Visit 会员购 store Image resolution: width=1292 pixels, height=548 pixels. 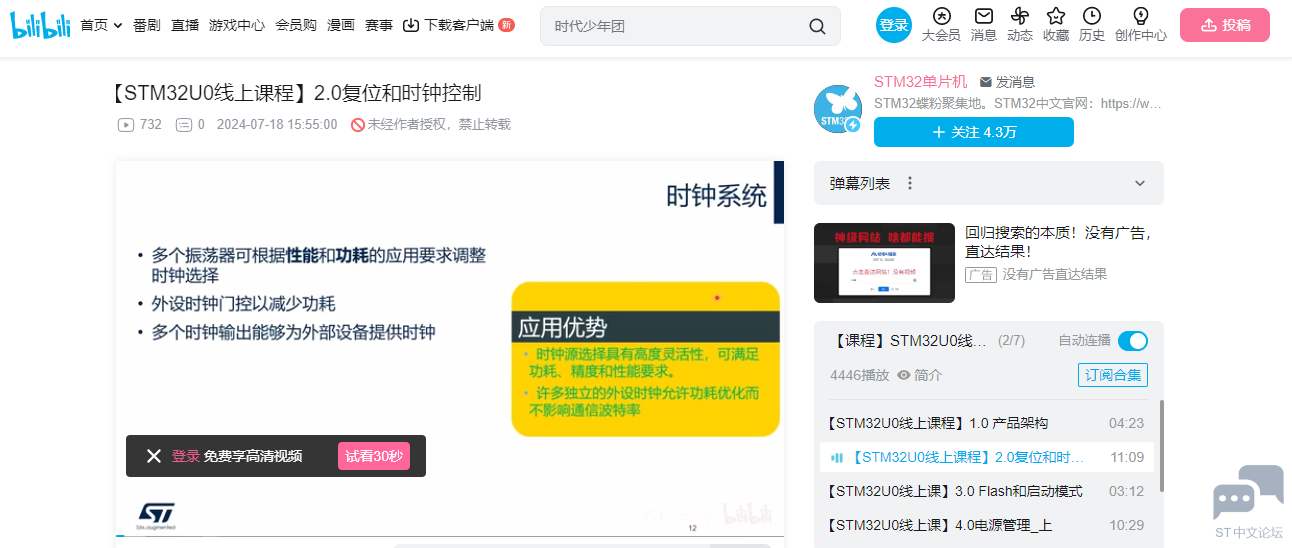[296, 25]
